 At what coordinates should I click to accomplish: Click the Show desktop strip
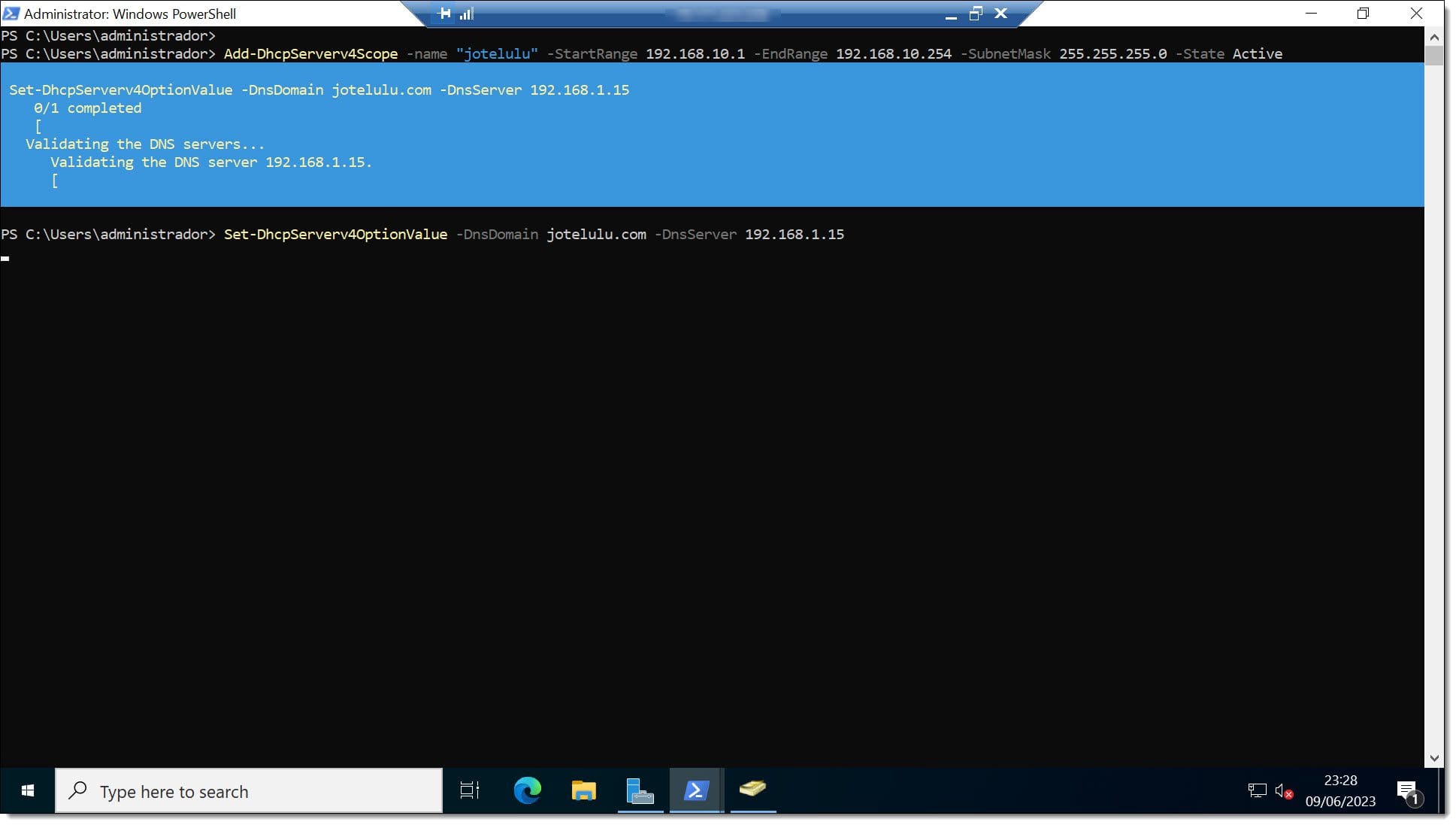1440,790
